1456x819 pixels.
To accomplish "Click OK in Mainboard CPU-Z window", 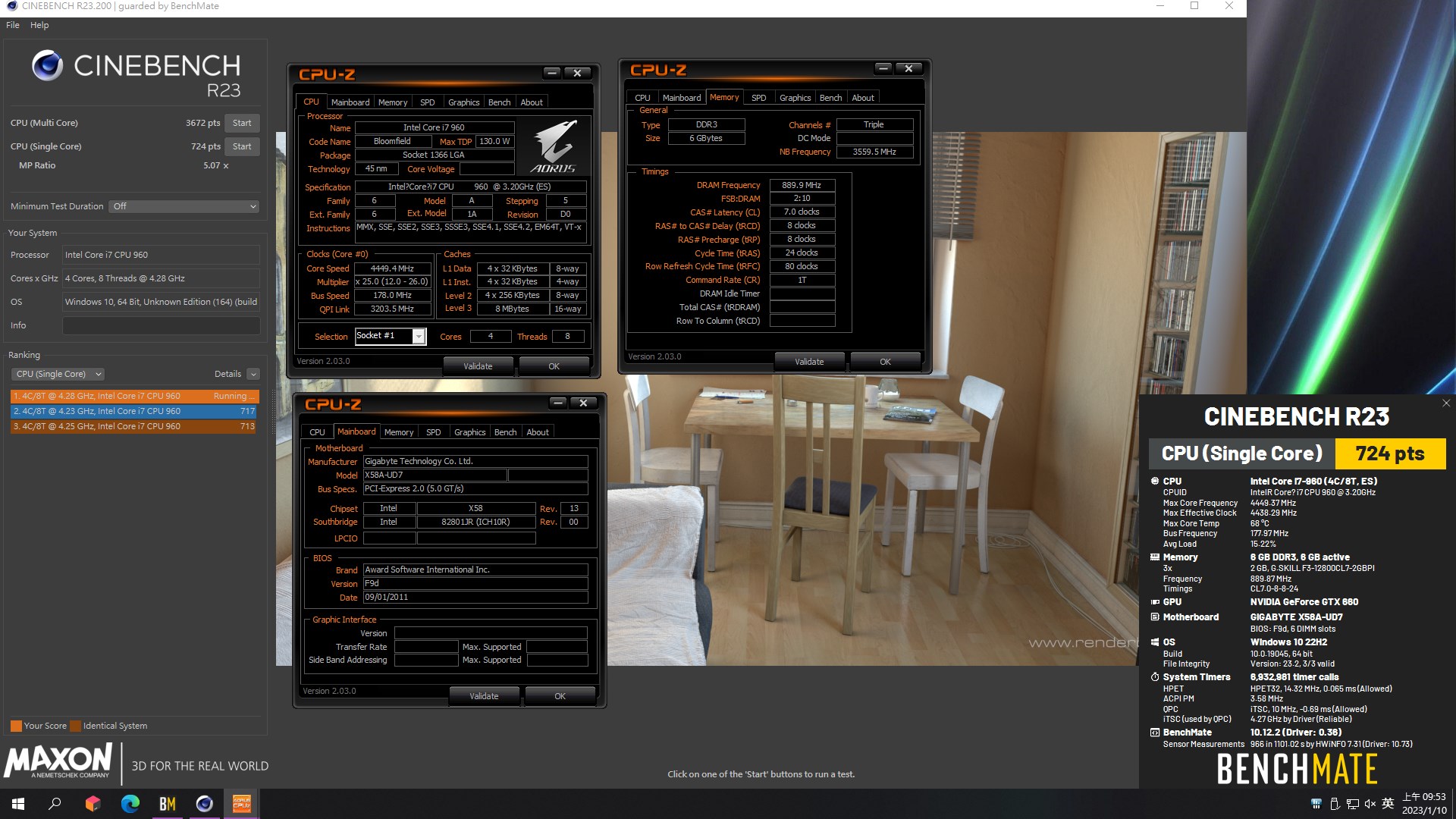I will [560, 696].
